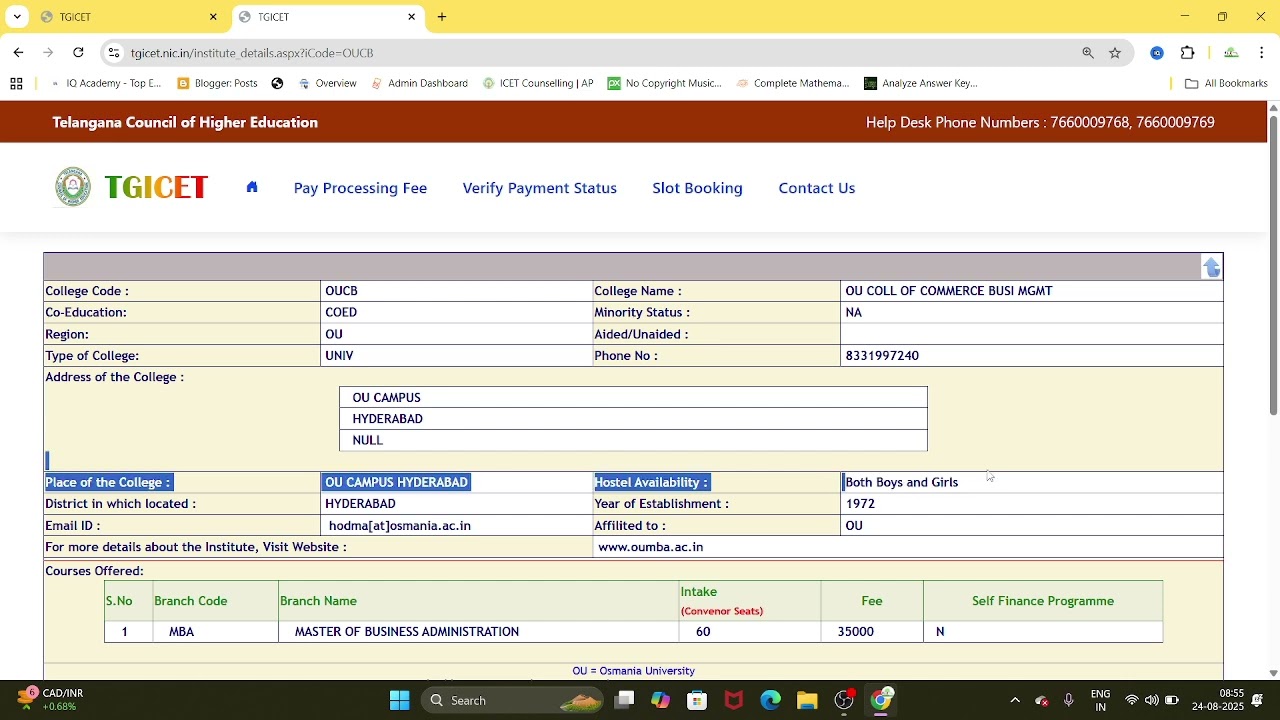1280x720 pixels.
Task: Open Verify Payment Status page
Action: (x=539, y=188)
